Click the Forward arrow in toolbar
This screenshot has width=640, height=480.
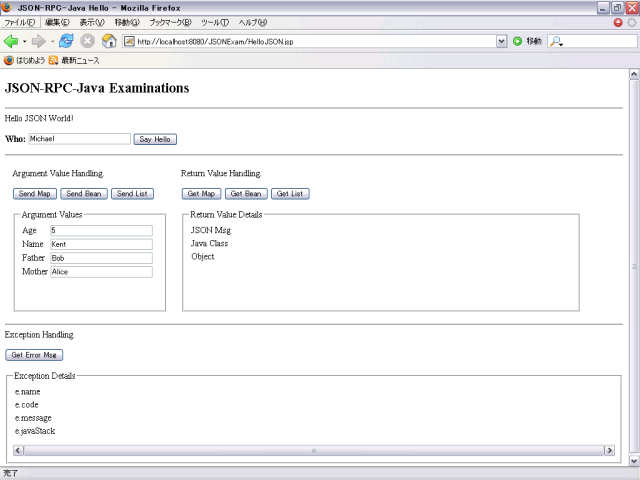click(x=39, y=41)
